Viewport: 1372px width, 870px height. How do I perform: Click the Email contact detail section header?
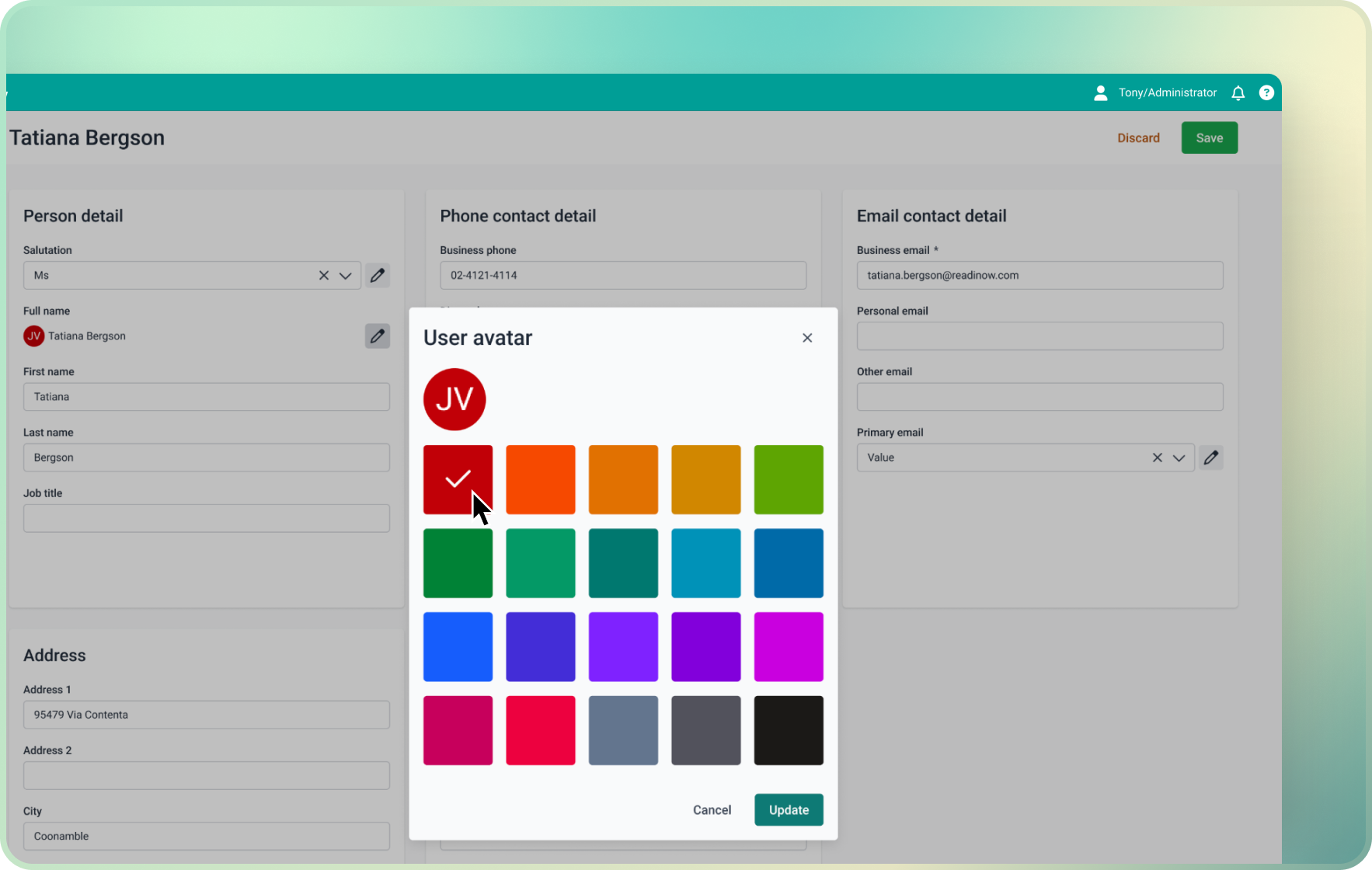click(x=931, y=216)
